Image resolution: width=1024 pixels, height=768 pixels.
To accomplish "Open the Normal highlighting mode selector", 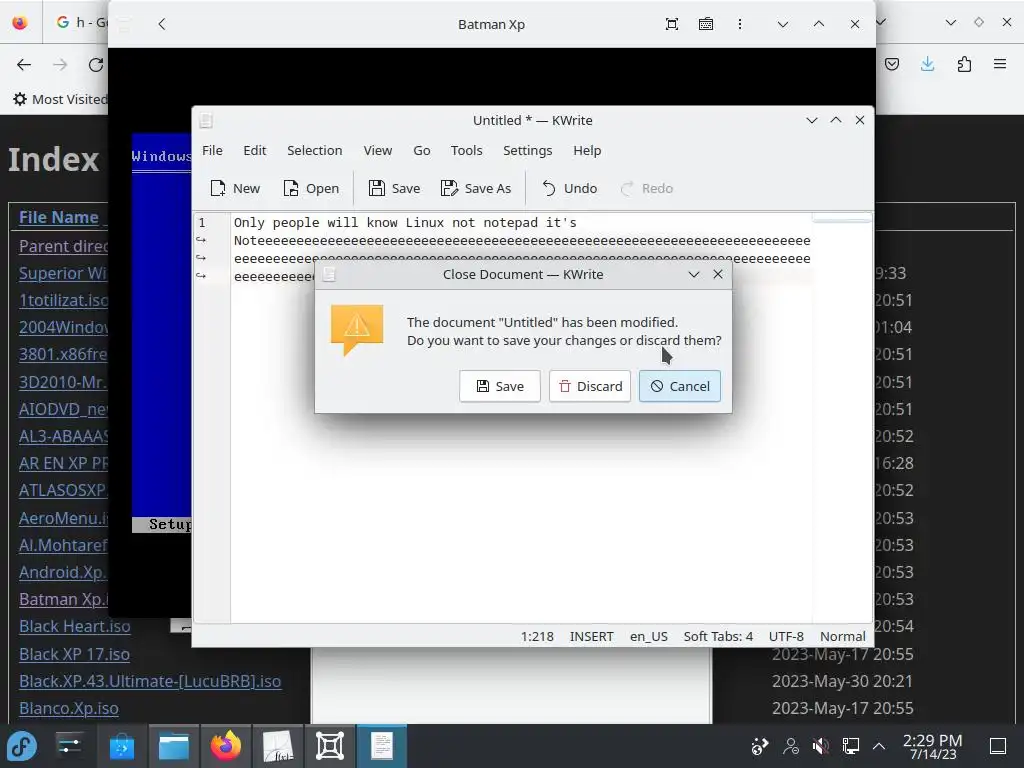I will pos(842,636).
